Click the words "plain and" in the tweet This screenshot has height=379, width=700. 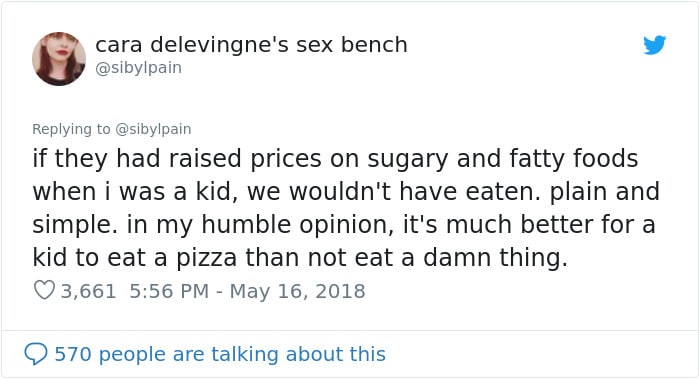[x=604, y=192]
